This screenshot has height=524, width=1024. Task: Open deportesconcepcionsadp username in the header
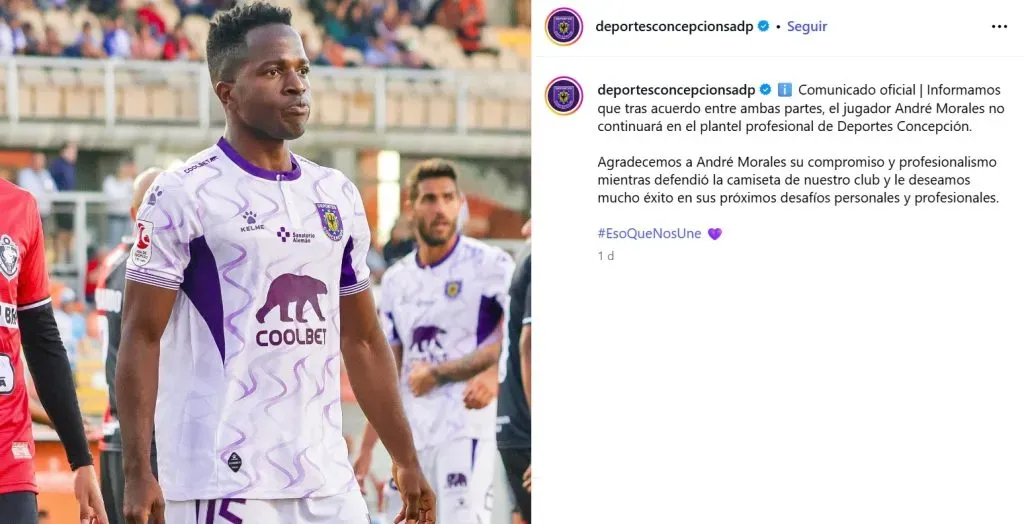pyautogui.click(x=675, y=27)
